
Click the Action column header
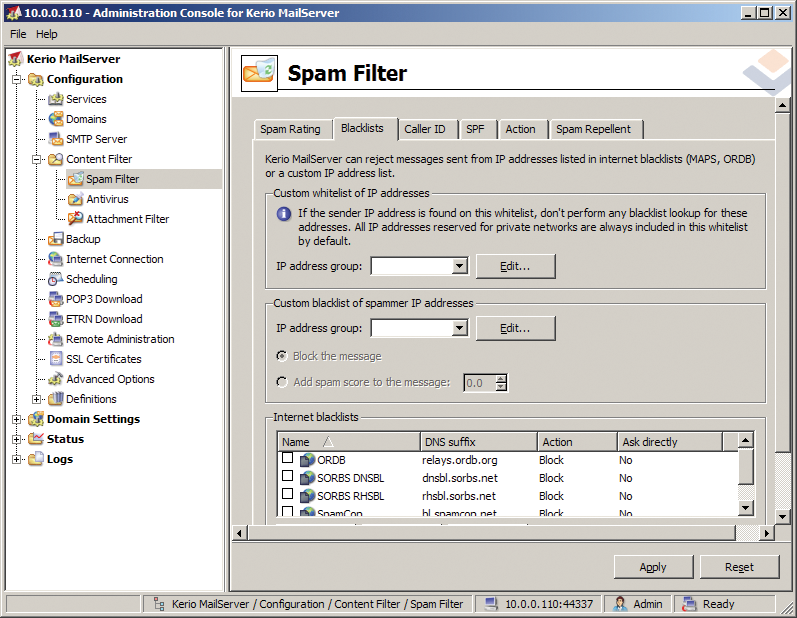coord(577,442)
